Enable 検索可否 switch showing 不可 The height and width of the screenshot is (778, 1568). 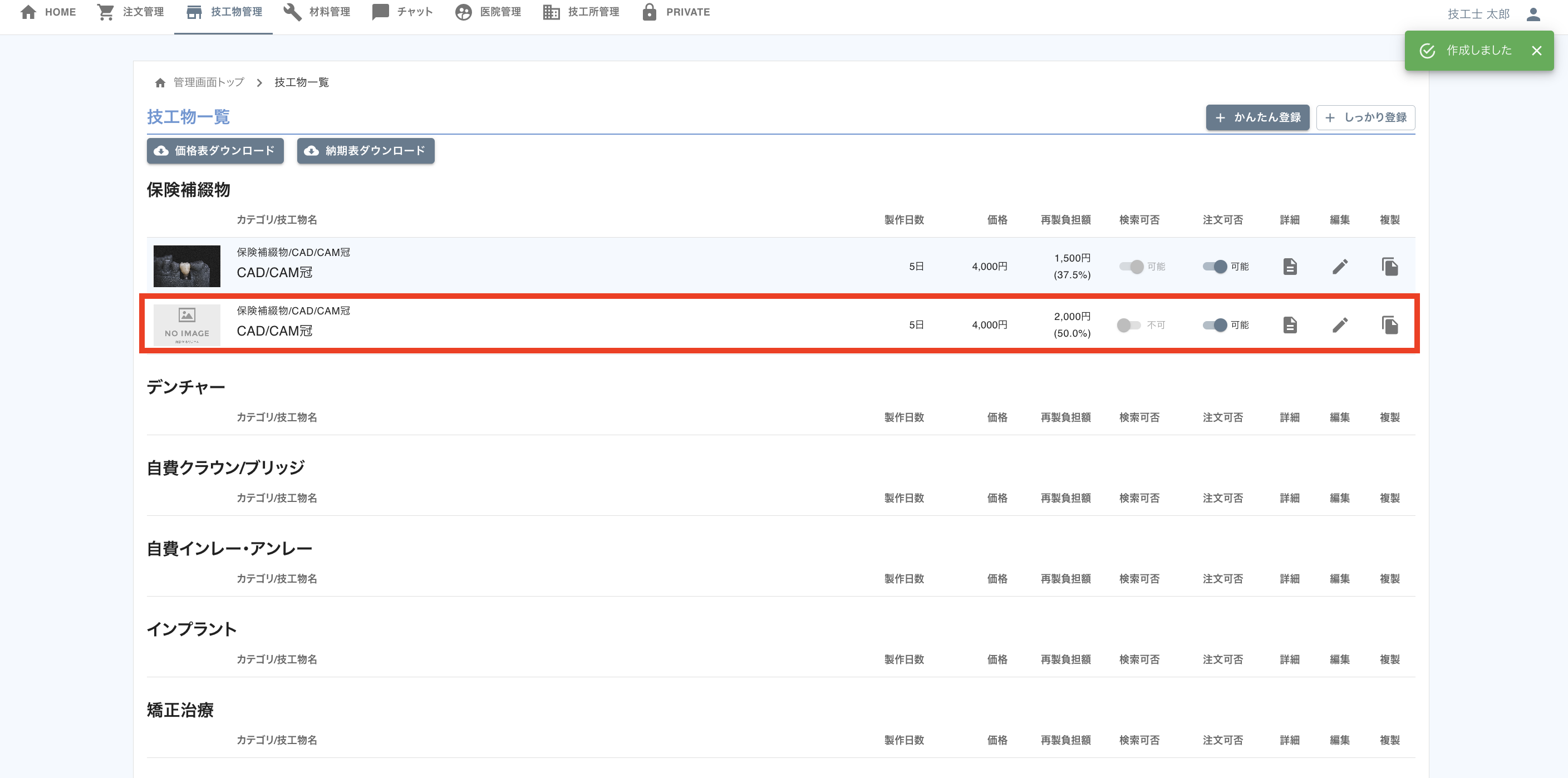coord(1128,324)
